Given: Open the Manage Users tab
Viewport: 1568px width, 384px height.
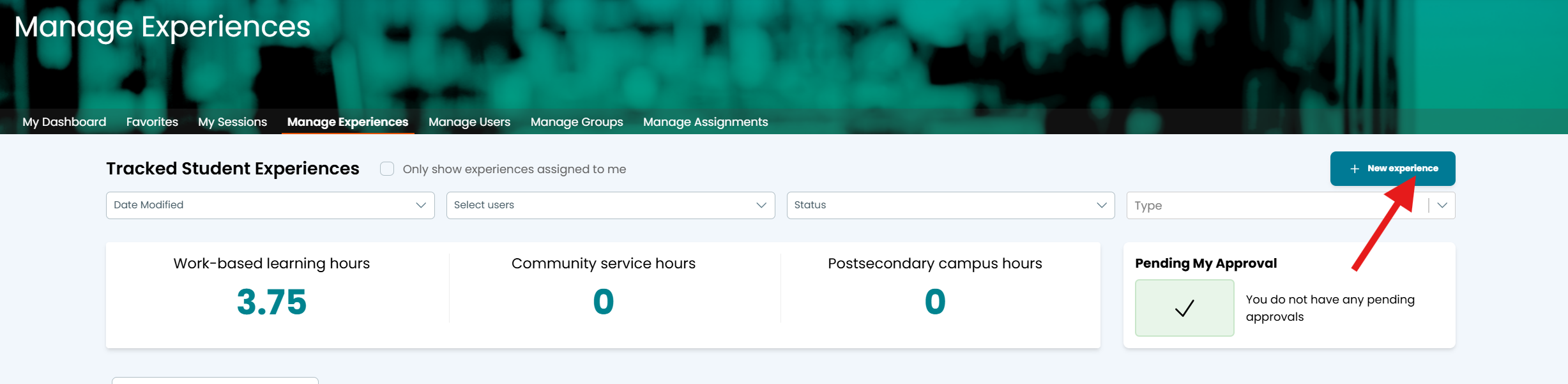Looking at the screenshot, I should (x=469, y=122).
